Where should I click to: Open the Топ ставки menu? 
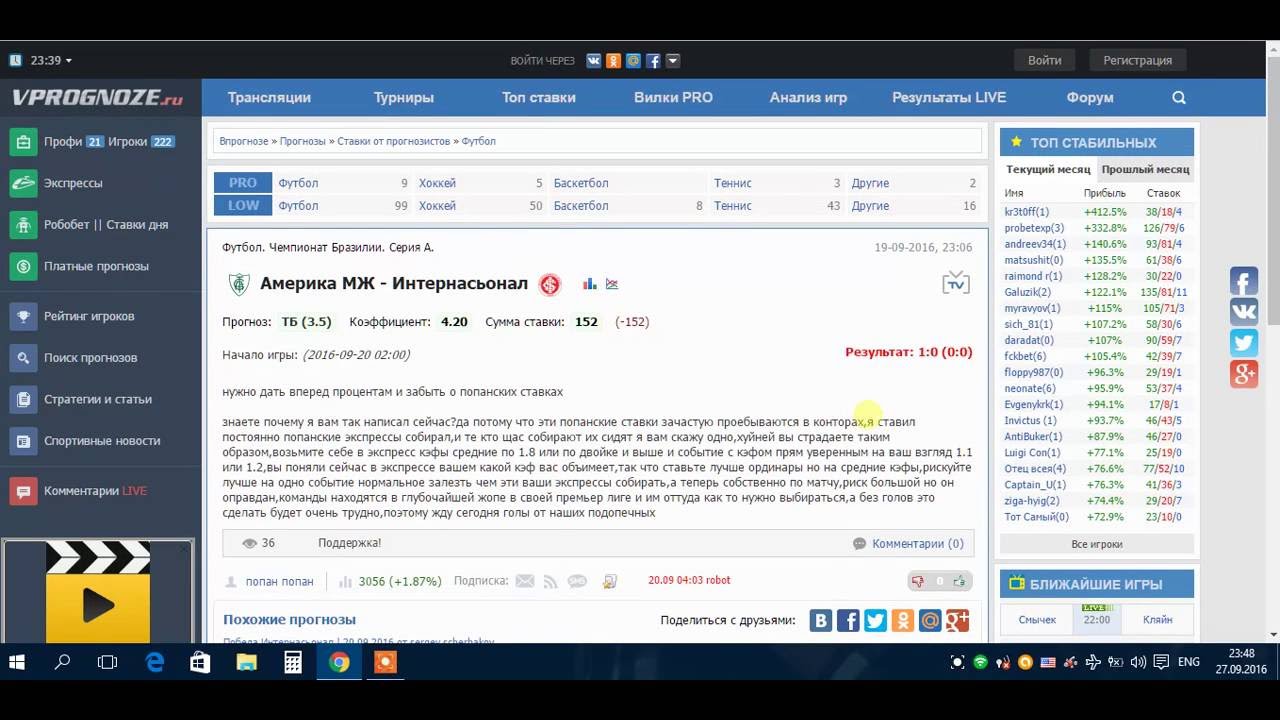click(539, 98)
